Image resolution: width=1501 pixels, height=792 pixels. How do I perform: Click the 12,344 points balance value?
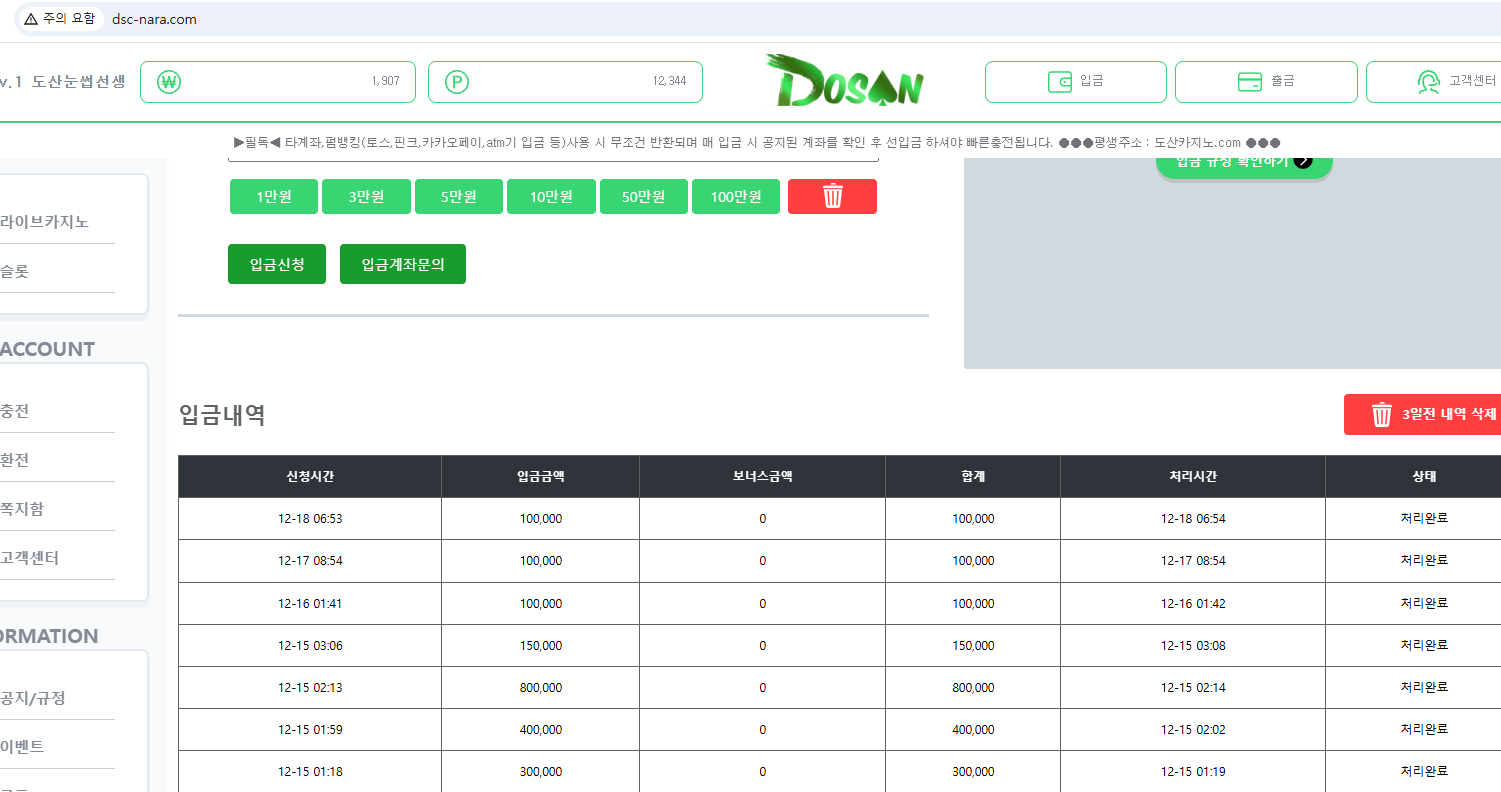click(x=669, y=82)
